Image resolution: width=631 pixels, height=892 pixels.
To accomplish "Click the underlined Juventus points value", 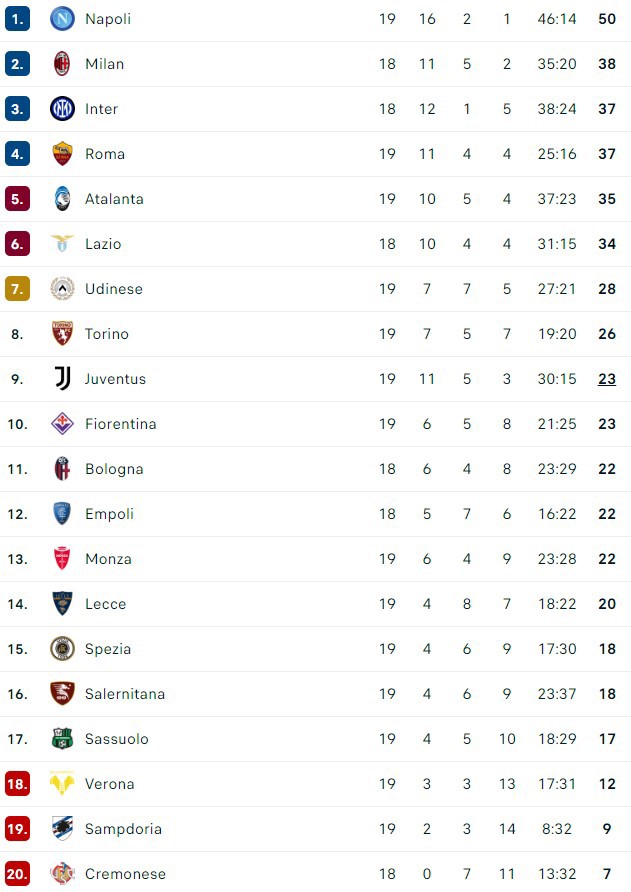I will pyautogui.click(x=607, y=379).
